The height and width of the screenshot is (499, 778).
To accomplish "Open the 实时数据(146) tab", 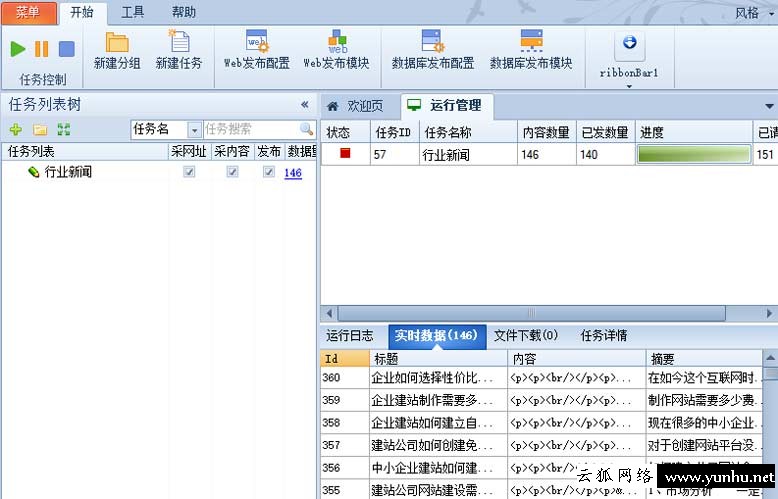I will [x=437, y=336].
